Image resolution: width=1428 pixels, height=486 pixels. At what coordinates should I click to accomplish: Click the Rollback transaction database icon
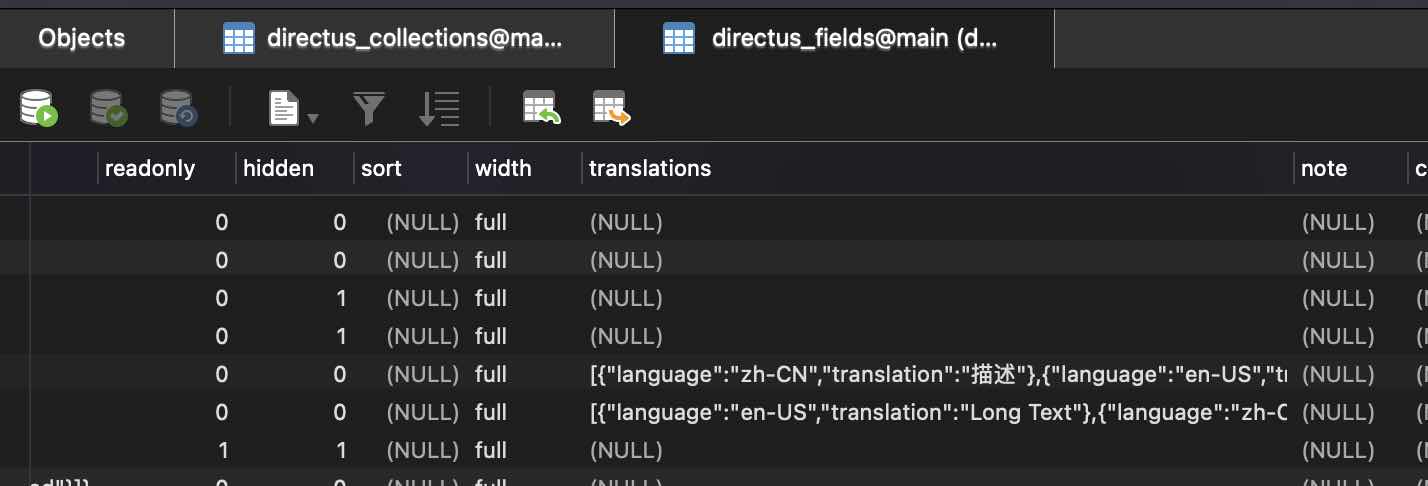(178, 108)
